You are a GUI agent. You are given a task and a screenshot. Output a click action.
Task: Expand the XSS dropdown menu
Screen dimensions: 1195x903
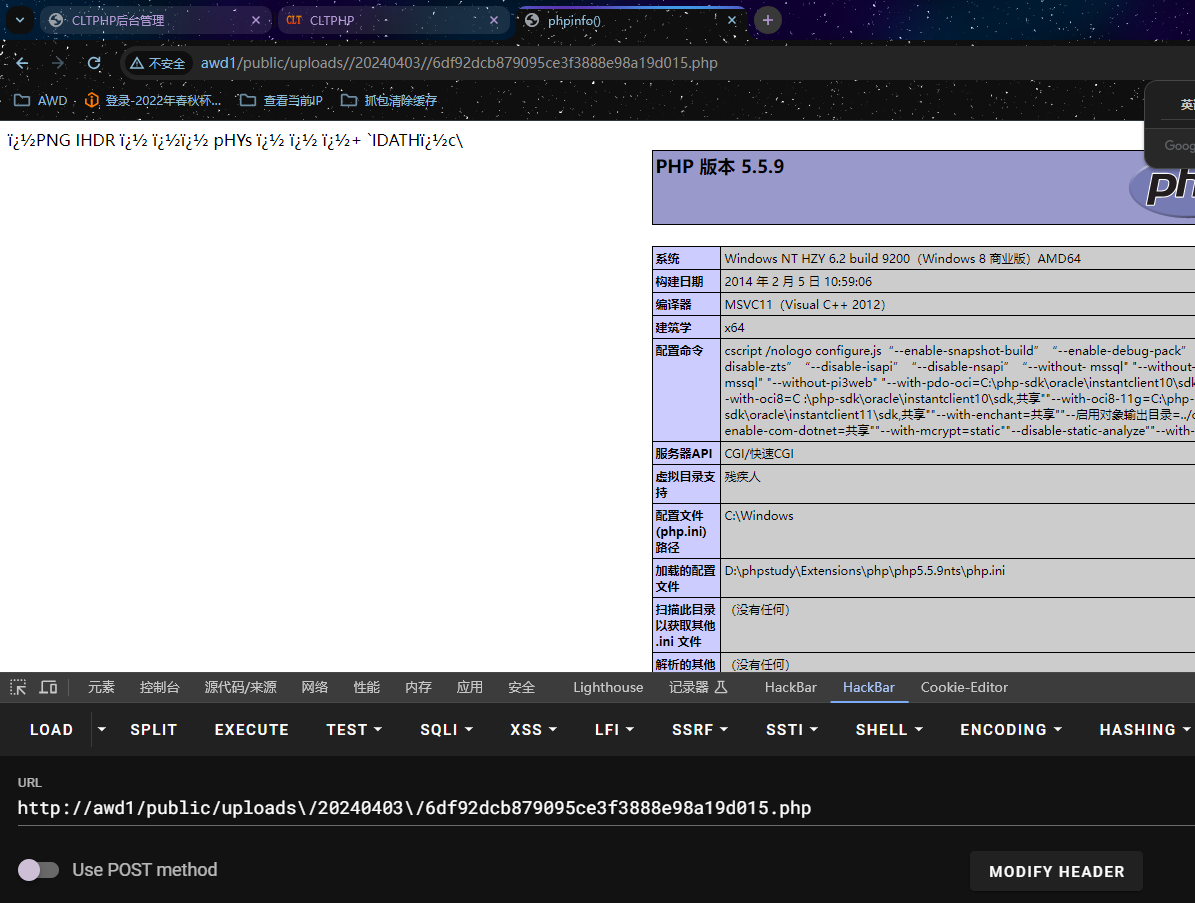[x=533, y=730]
